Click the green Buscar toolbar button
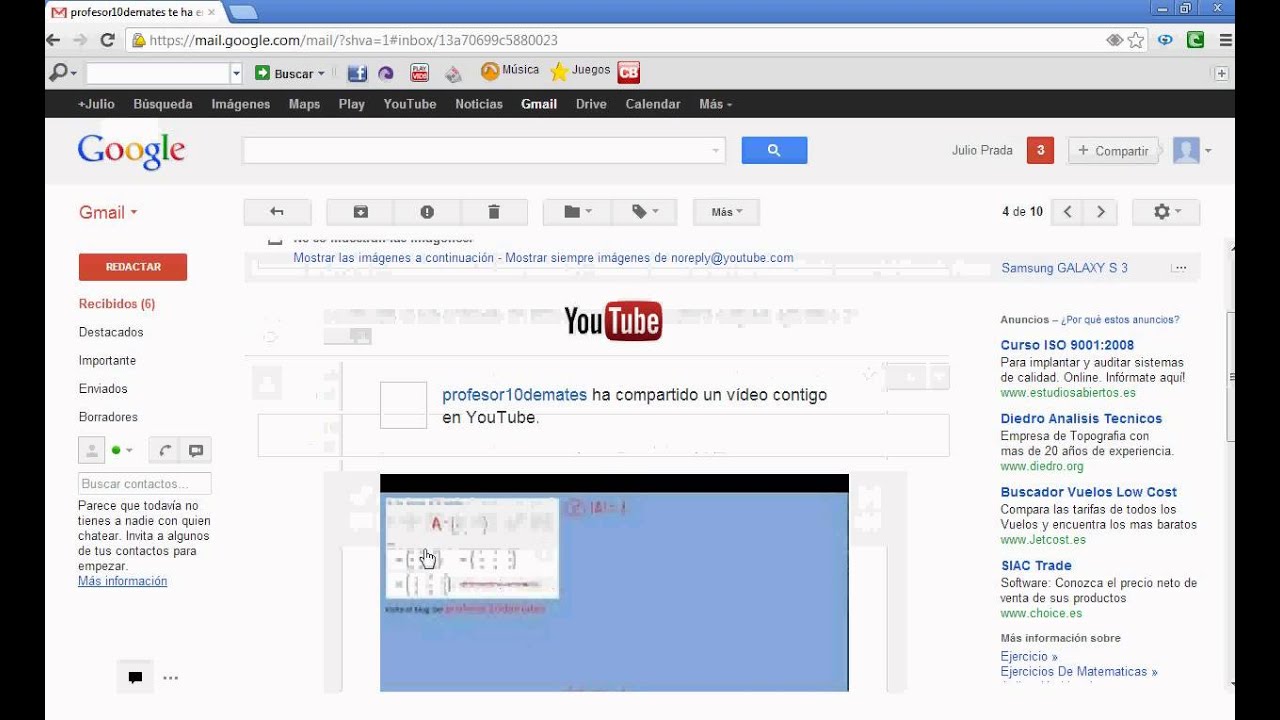Screen dimensions: 1280x720 pyautogui.click(x=290, y=73)
